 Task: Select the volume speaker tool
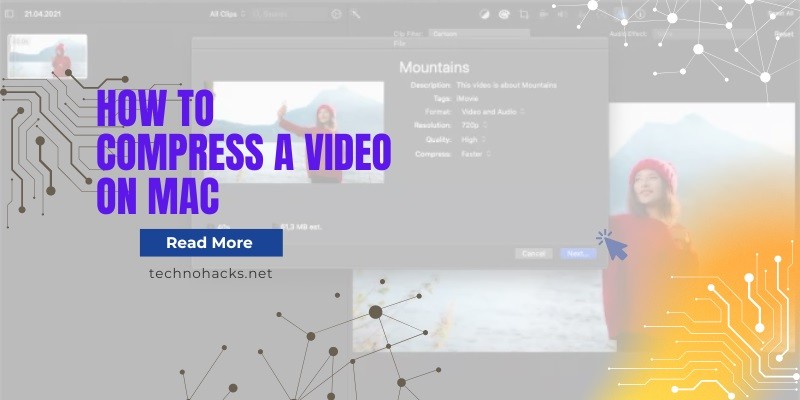point(562,14)
